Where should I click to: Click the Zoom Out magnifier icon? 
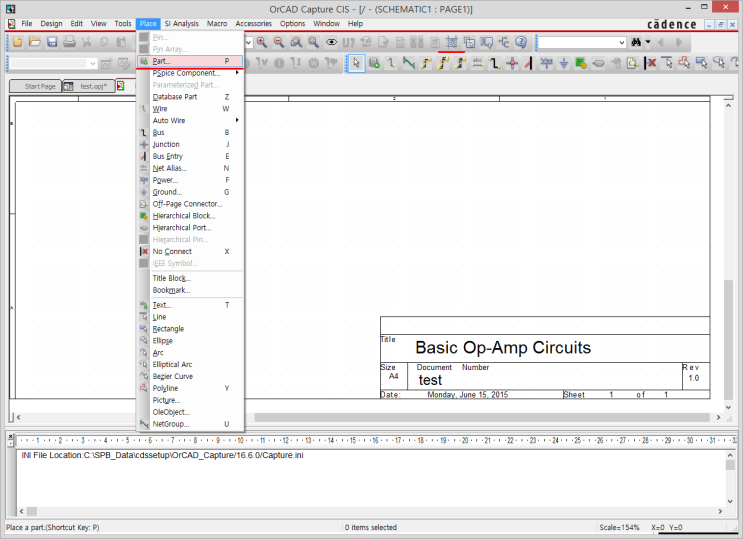pyautogui.click(x=279, y=42)
